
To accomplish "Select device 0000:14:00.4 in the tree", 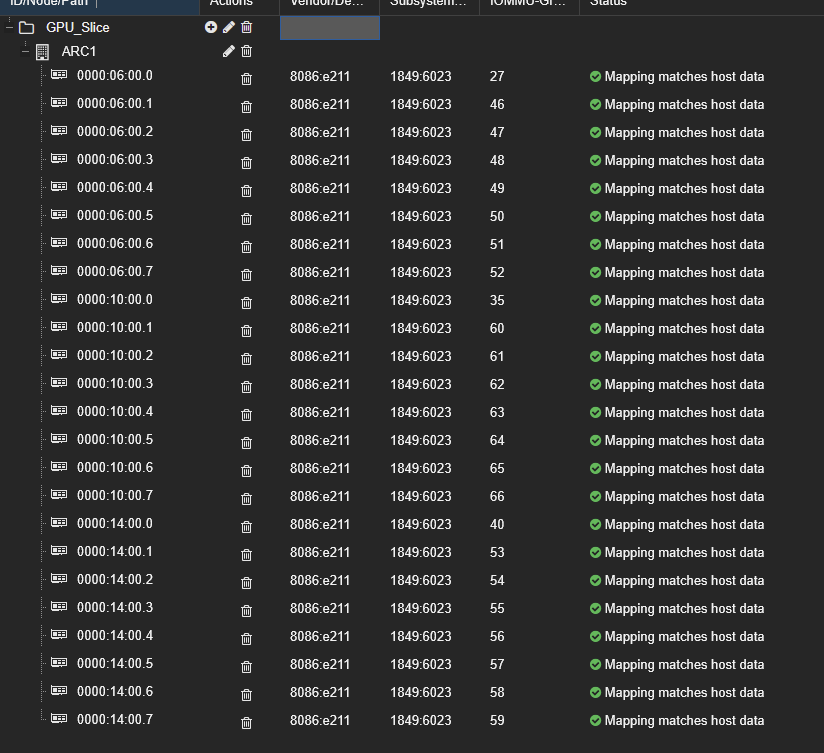I will pyautogui.click(x=114, y=636).
